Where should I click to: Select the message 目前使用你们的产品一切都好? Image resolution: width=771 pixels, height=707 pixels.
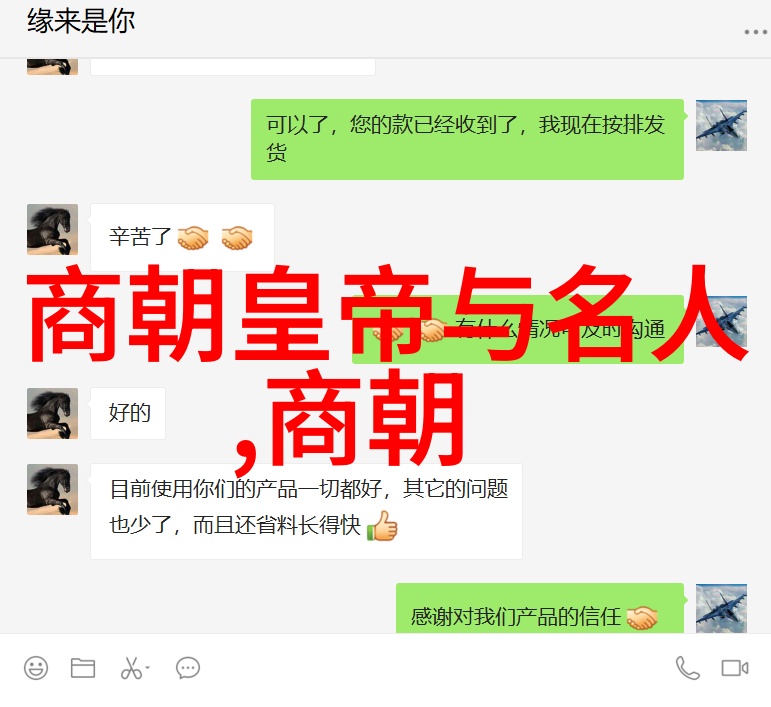[x=306, y=511]
